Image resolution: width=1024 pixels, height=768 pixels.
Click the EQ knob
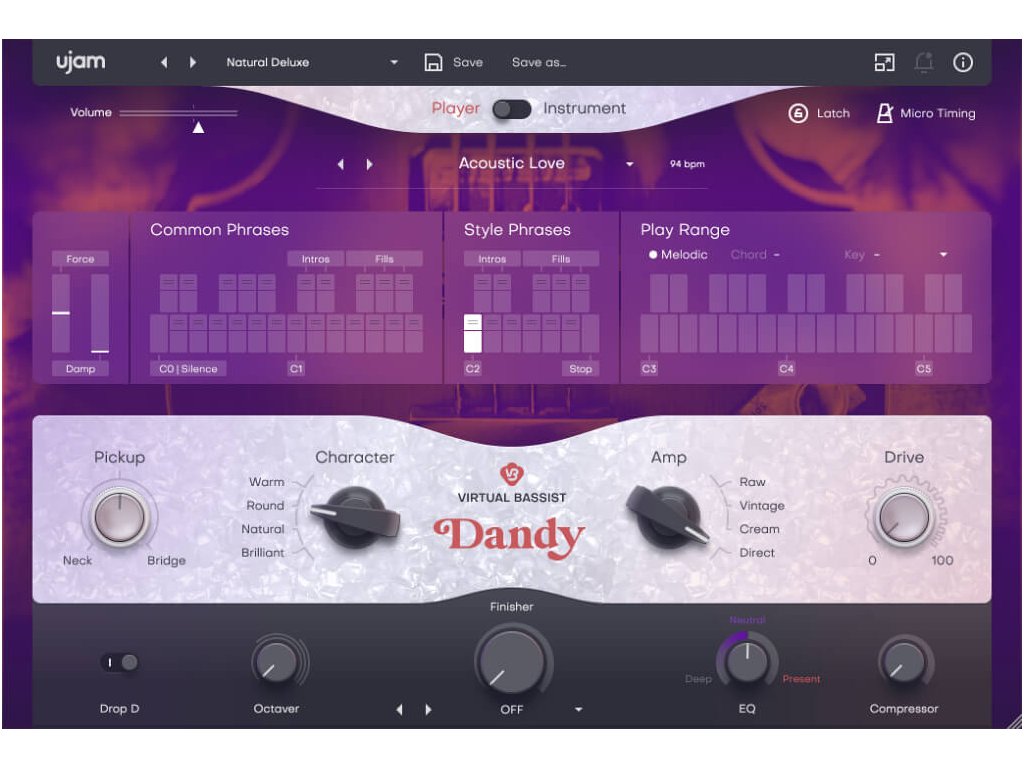[747, 661]
